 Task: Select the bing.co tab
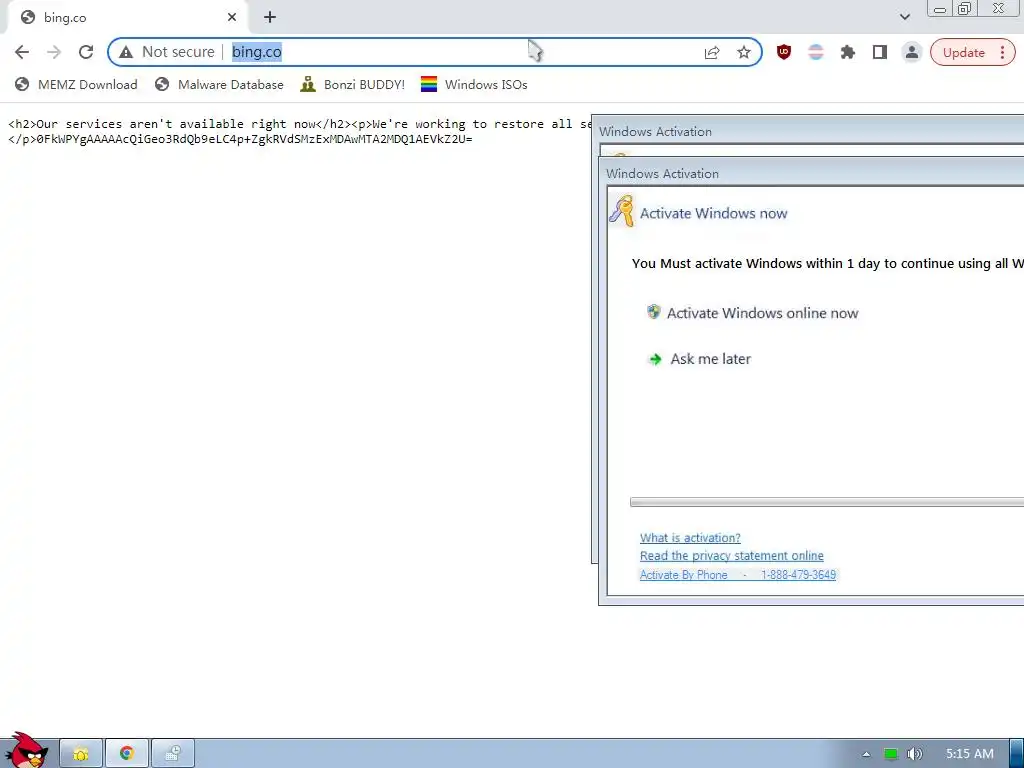click(127, 18)
